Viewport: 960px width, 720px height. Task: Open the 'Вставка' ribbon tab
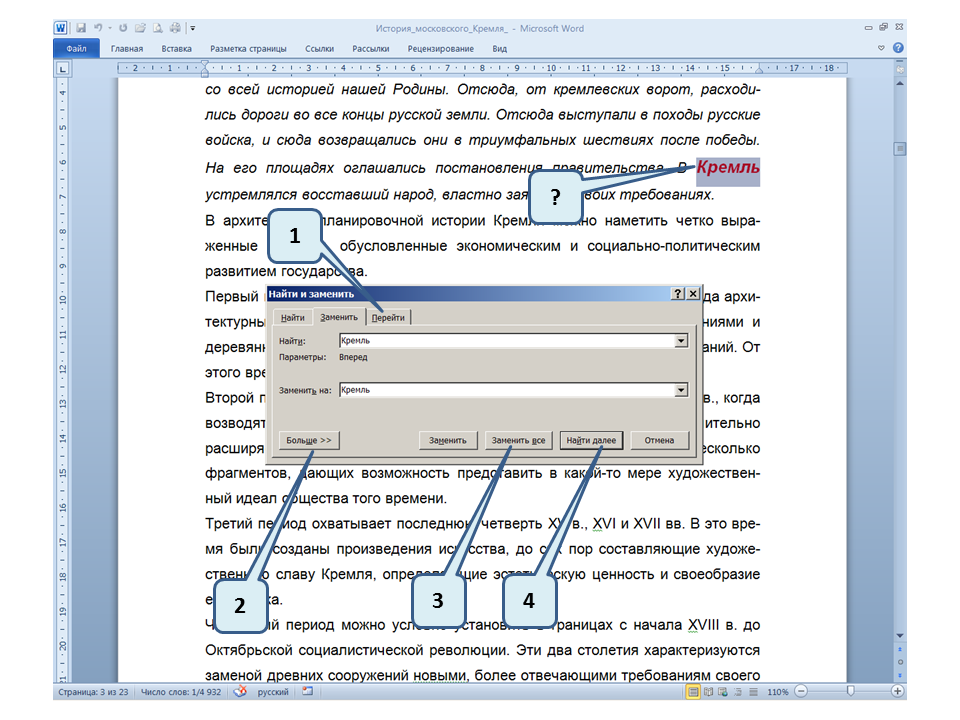177,48
